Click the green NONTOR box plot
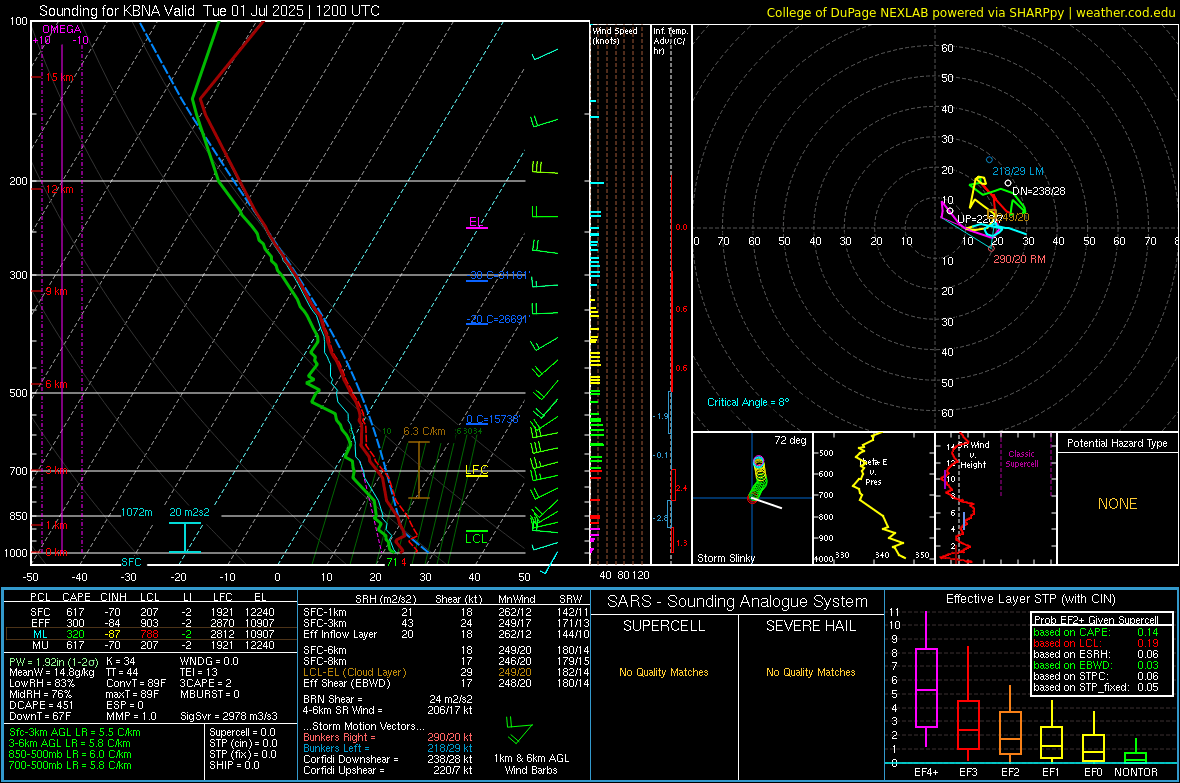Image resolution: width=1180 pixels, height=783 pixels. click(x=1135, y=753)
